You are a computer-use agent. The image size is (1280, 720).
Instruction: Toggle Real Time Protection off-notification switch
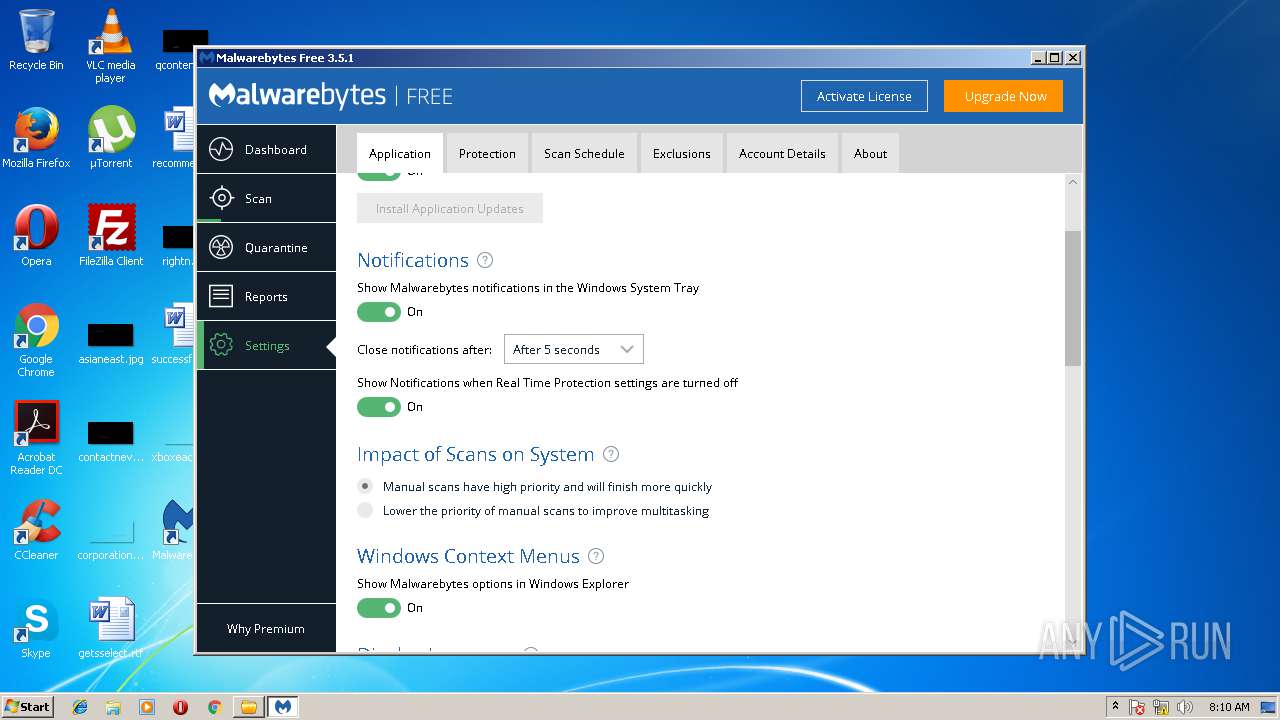click(x=379, y=407)
